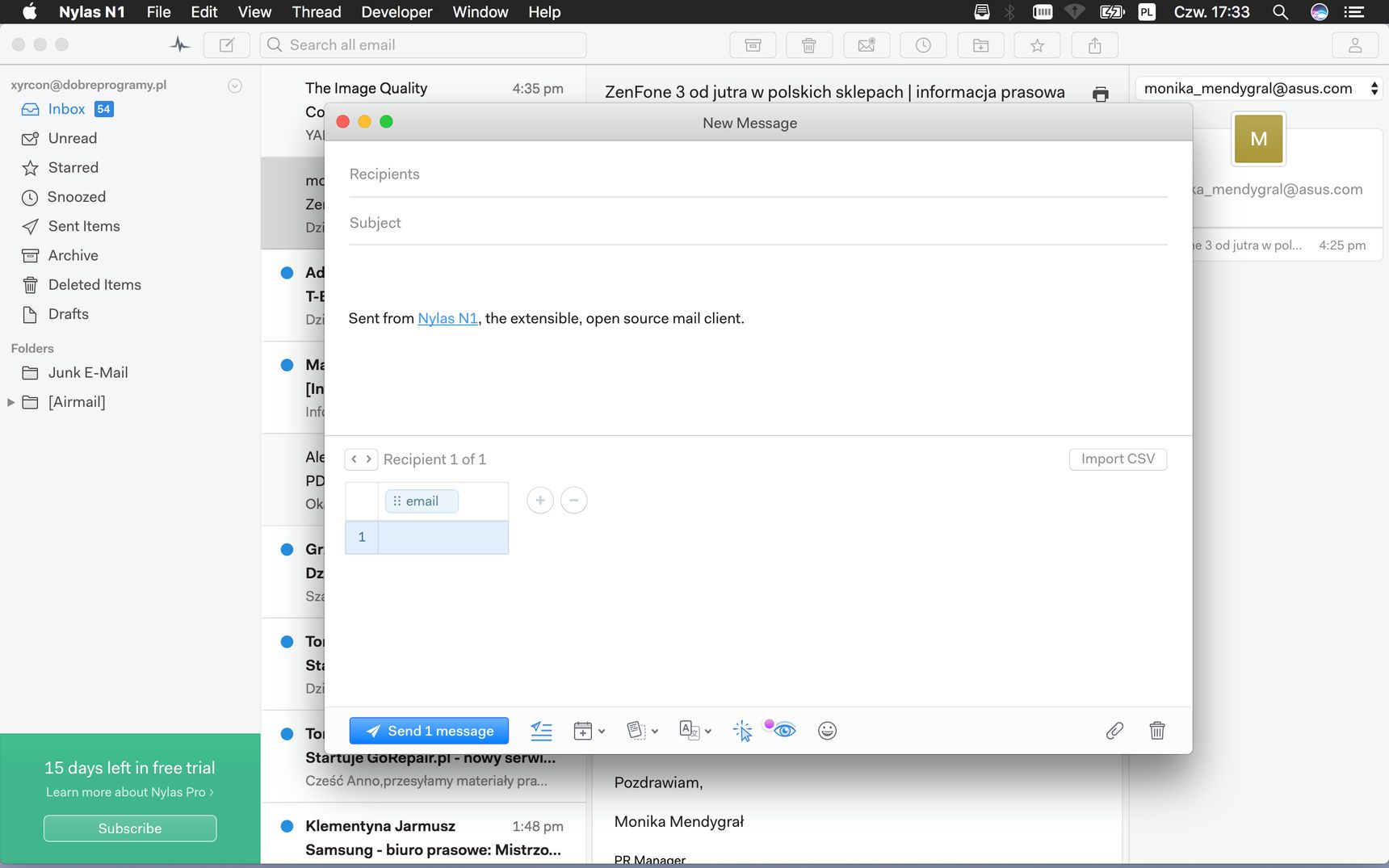
Task: Print the ZenFone message with printer icon
Action: [1100, 94]
